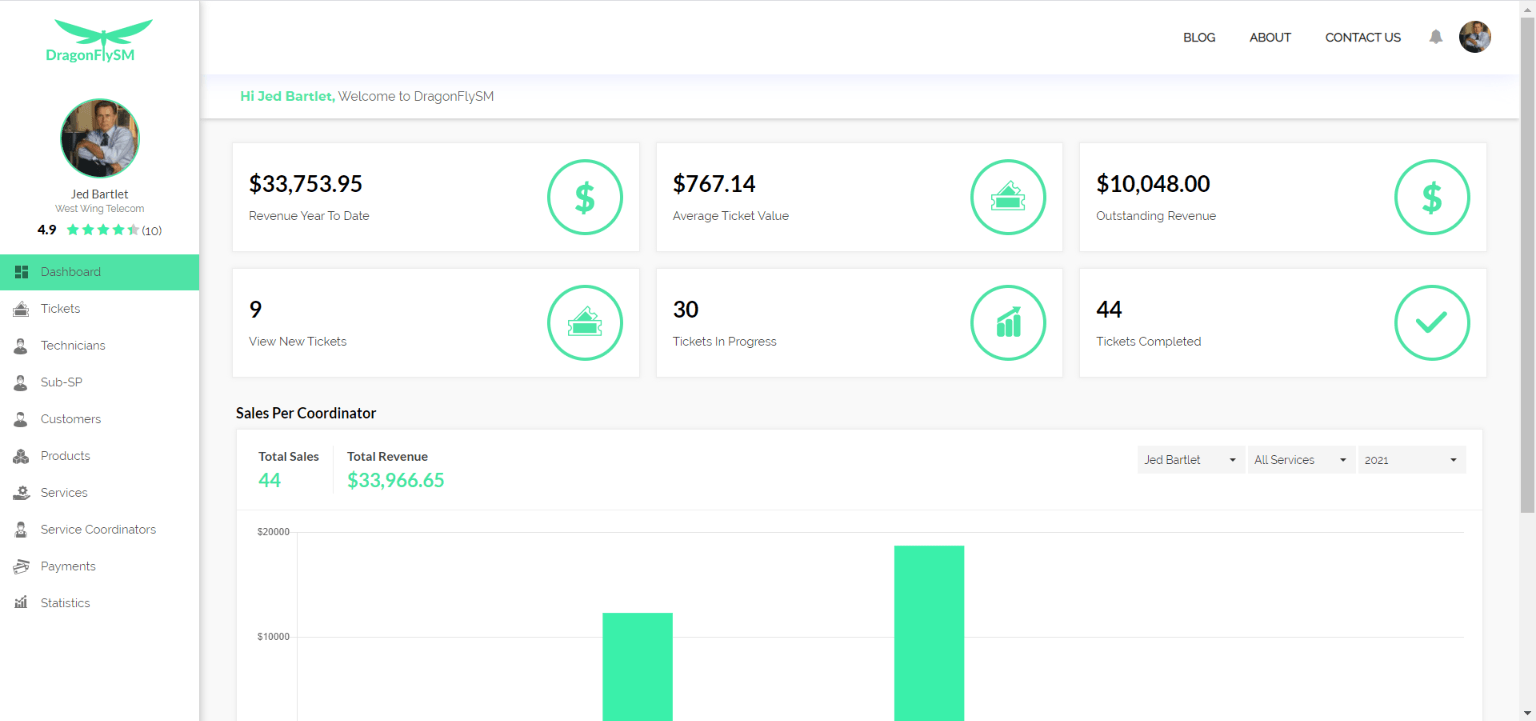Click the Services gear-hand icon
This screenshot has width=1536, height=721.
(21, 493)
